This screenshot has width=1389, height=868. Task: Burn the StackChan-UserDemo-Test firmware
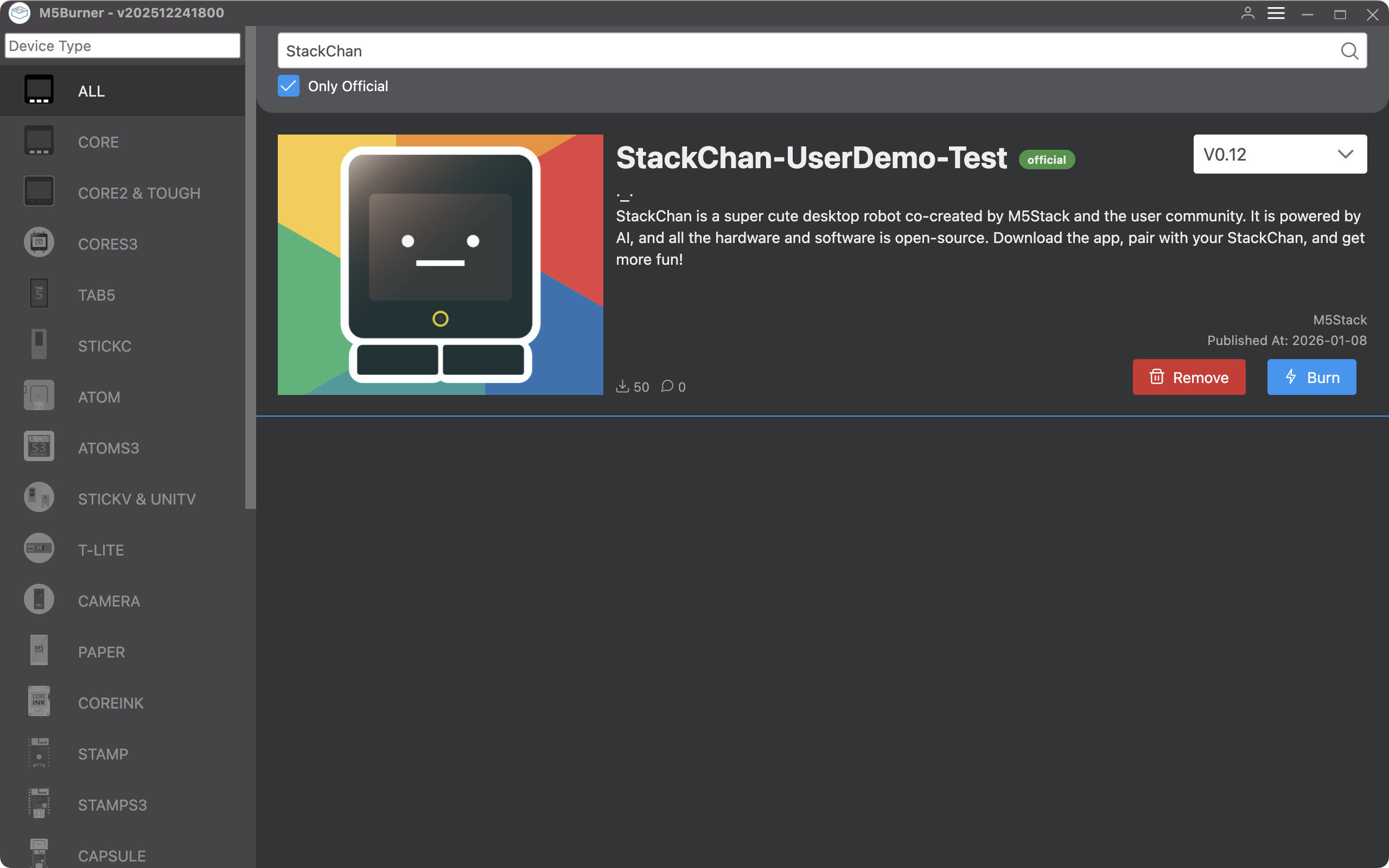[x=1311, y=377]
